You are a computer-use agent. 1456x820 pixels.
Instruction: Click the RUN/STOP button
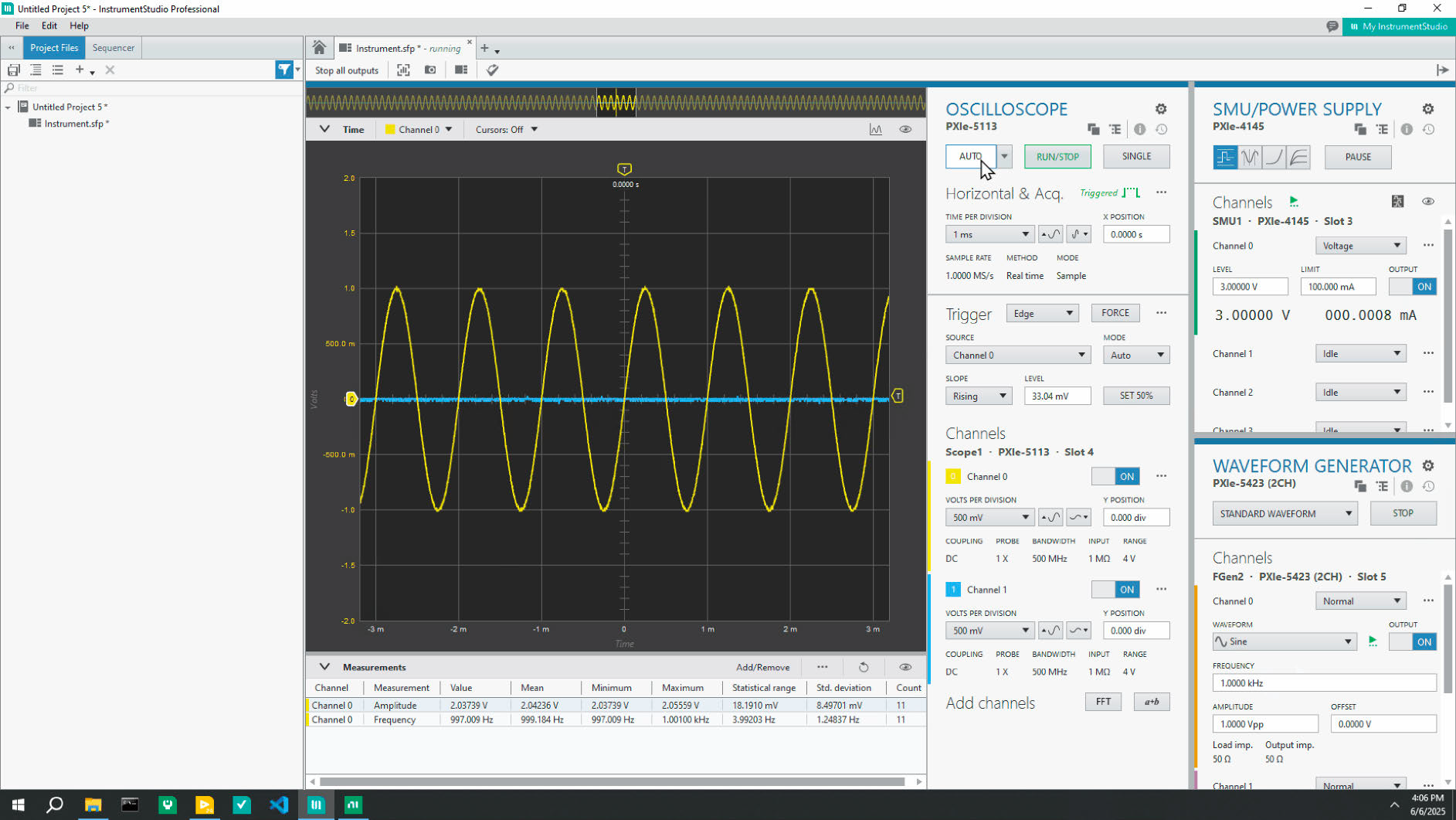coord(1057,157)
